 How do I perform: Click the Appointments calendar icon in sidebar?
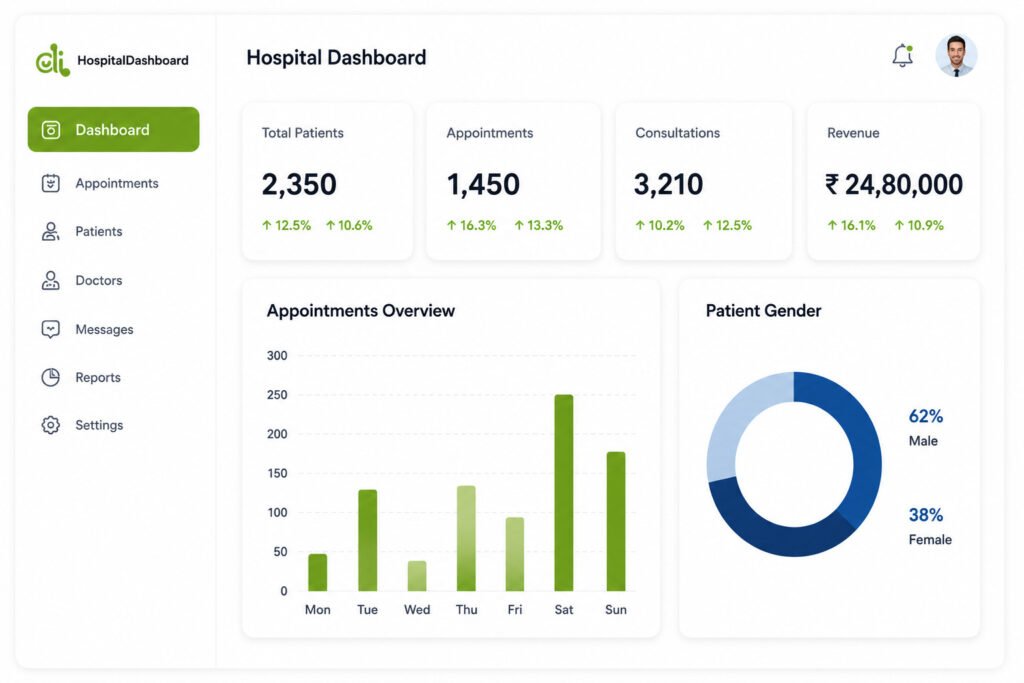50,183
